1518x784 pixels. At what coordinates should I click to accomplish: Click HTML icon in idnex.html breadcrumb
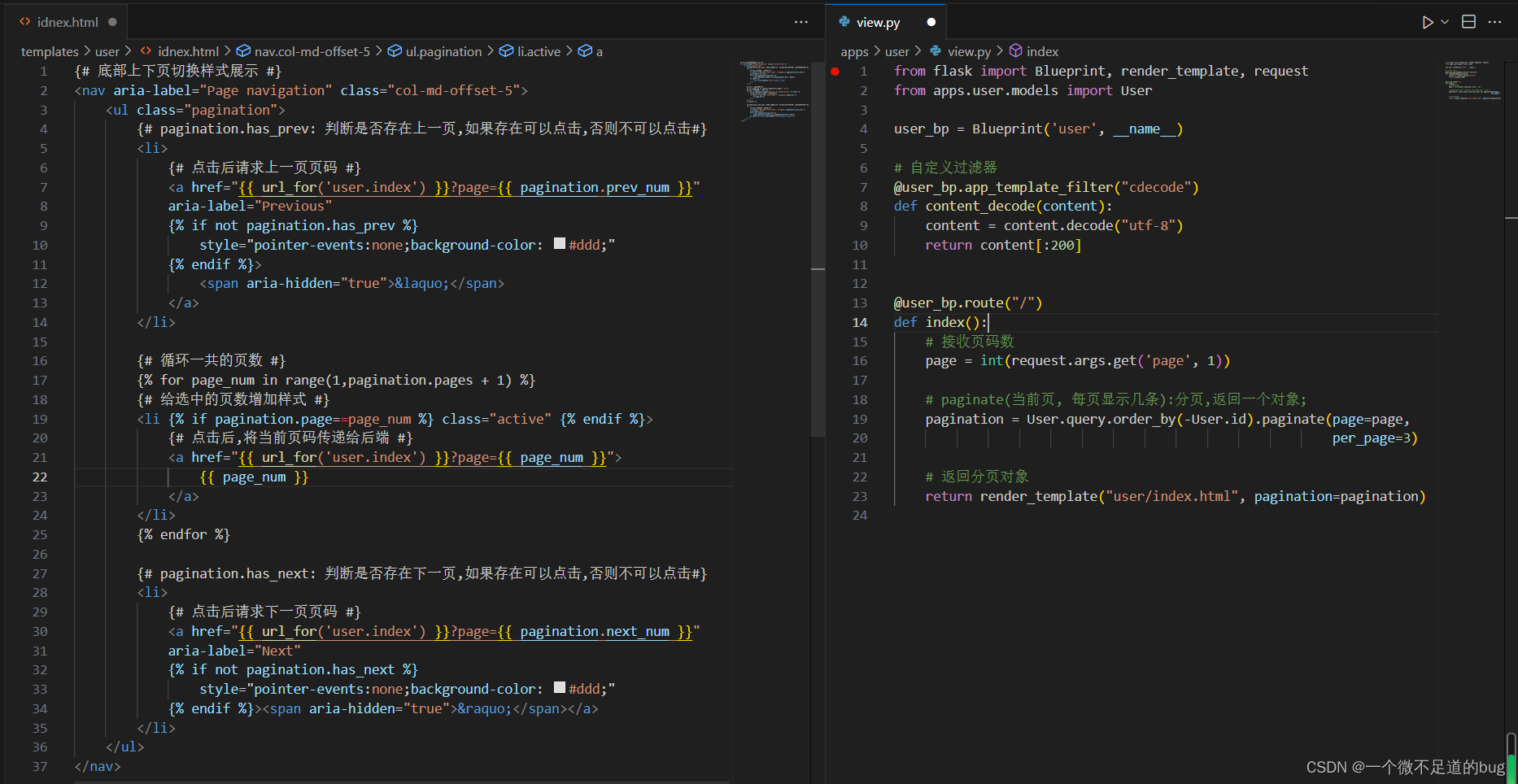coord(146,51)
